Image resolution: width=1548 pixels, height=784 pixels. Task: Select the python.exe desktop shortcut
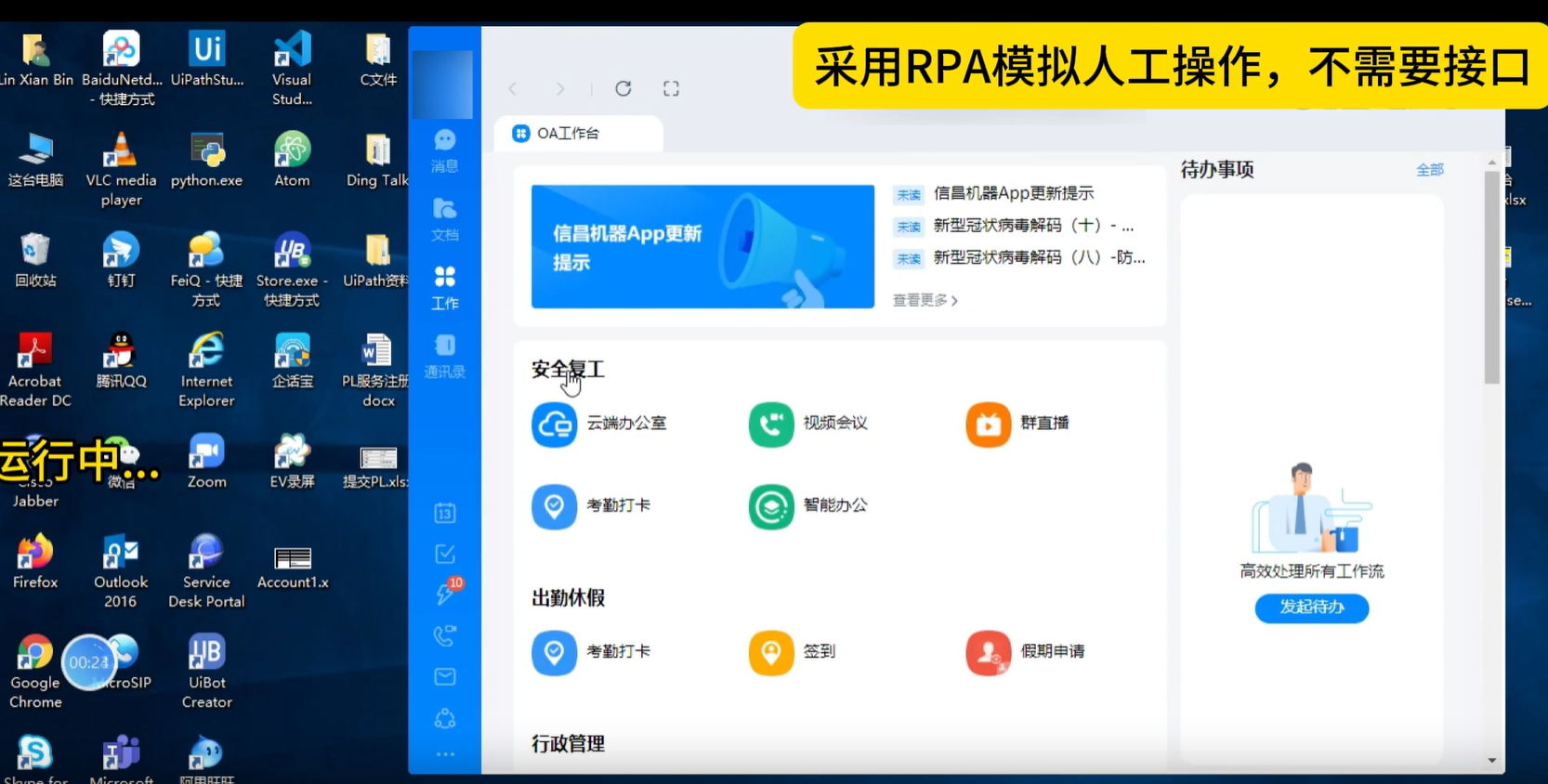pyautogui.click(x=206, y=160)
